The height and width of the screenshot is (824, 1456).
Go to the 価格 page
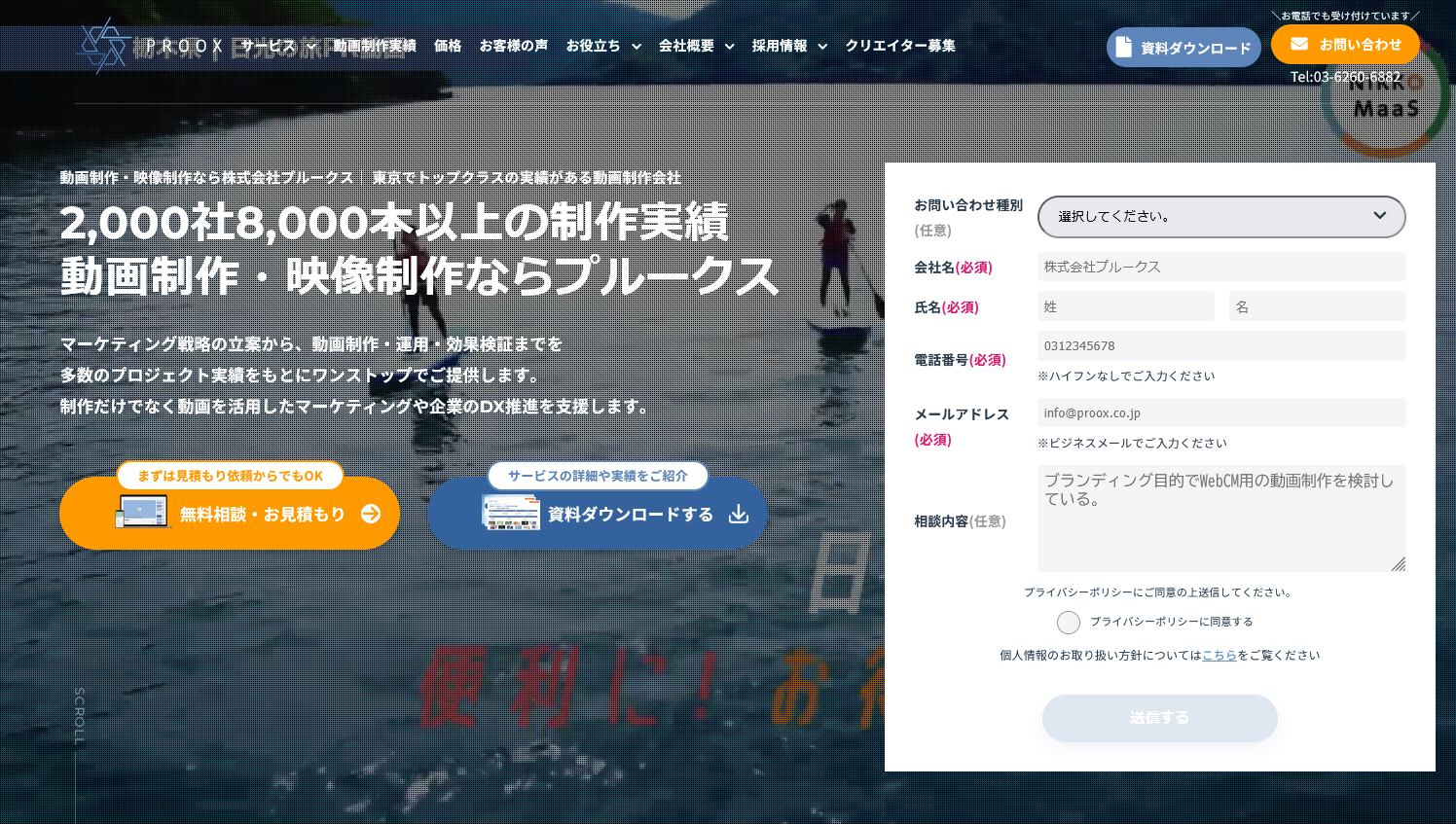pos(448,46)
